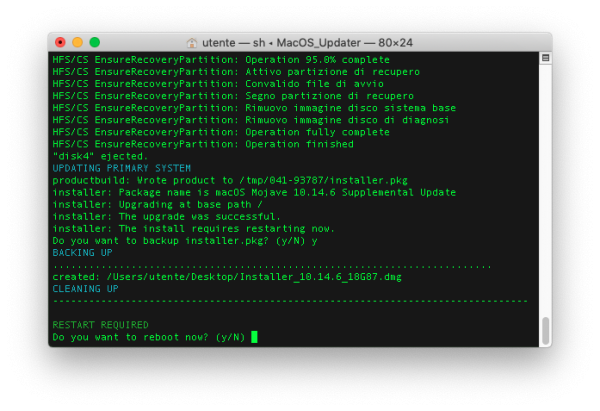
Task: Click the 'Package name is macOS Mojave' line
Action: 254,192
